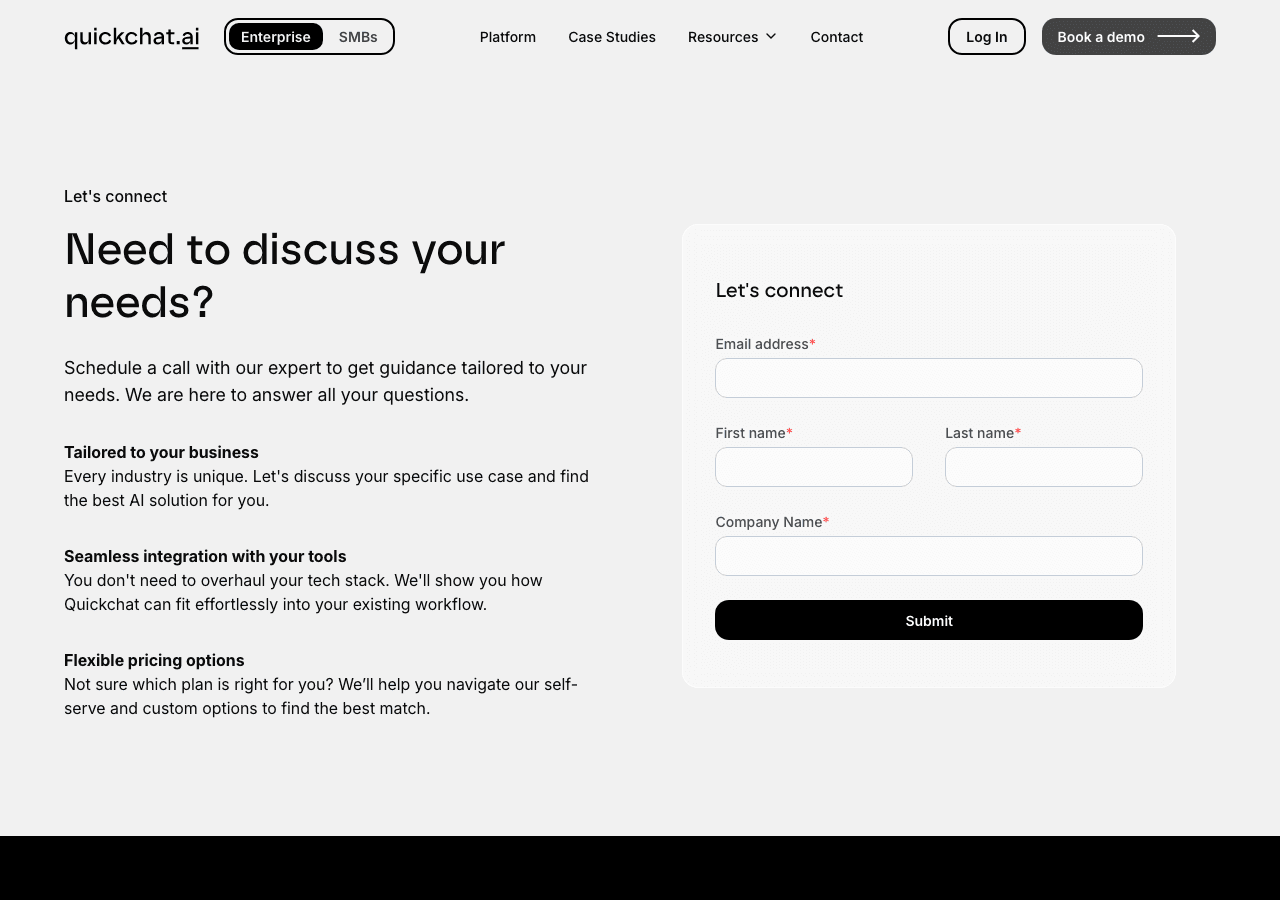This screenshot has width=1280, height=900.
Task: Switch to the SMBs segment
Action: click(358, 37)
